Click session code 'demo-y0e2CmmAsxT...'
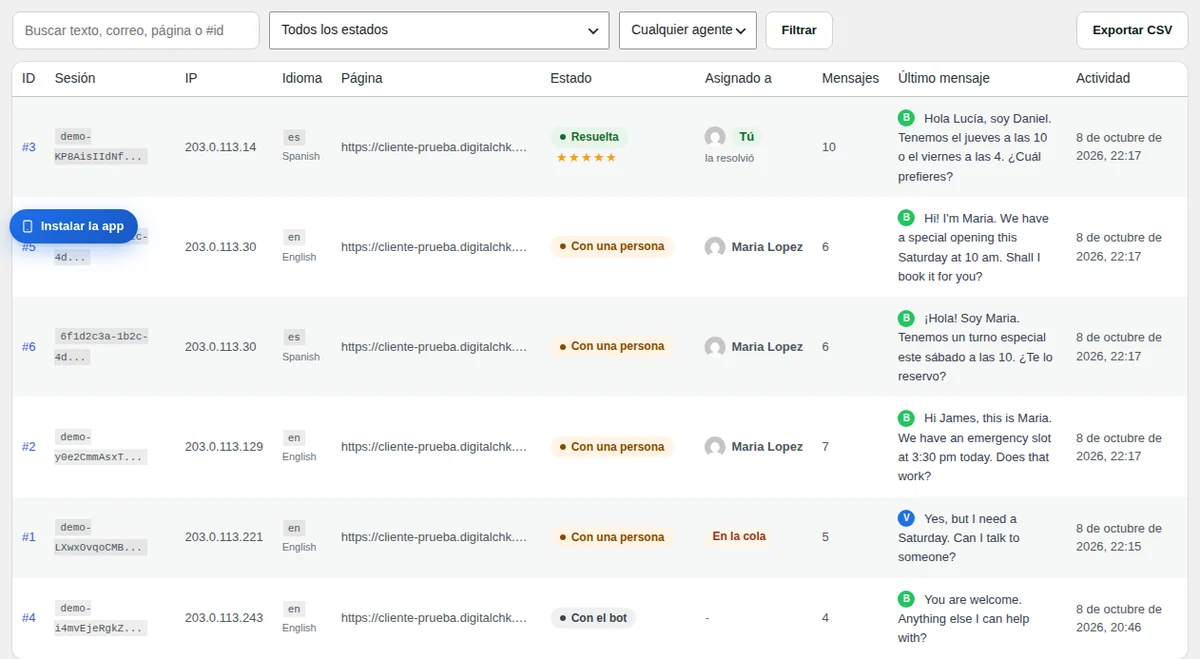This screenshot has width=1200, height=659. [101, 447]
